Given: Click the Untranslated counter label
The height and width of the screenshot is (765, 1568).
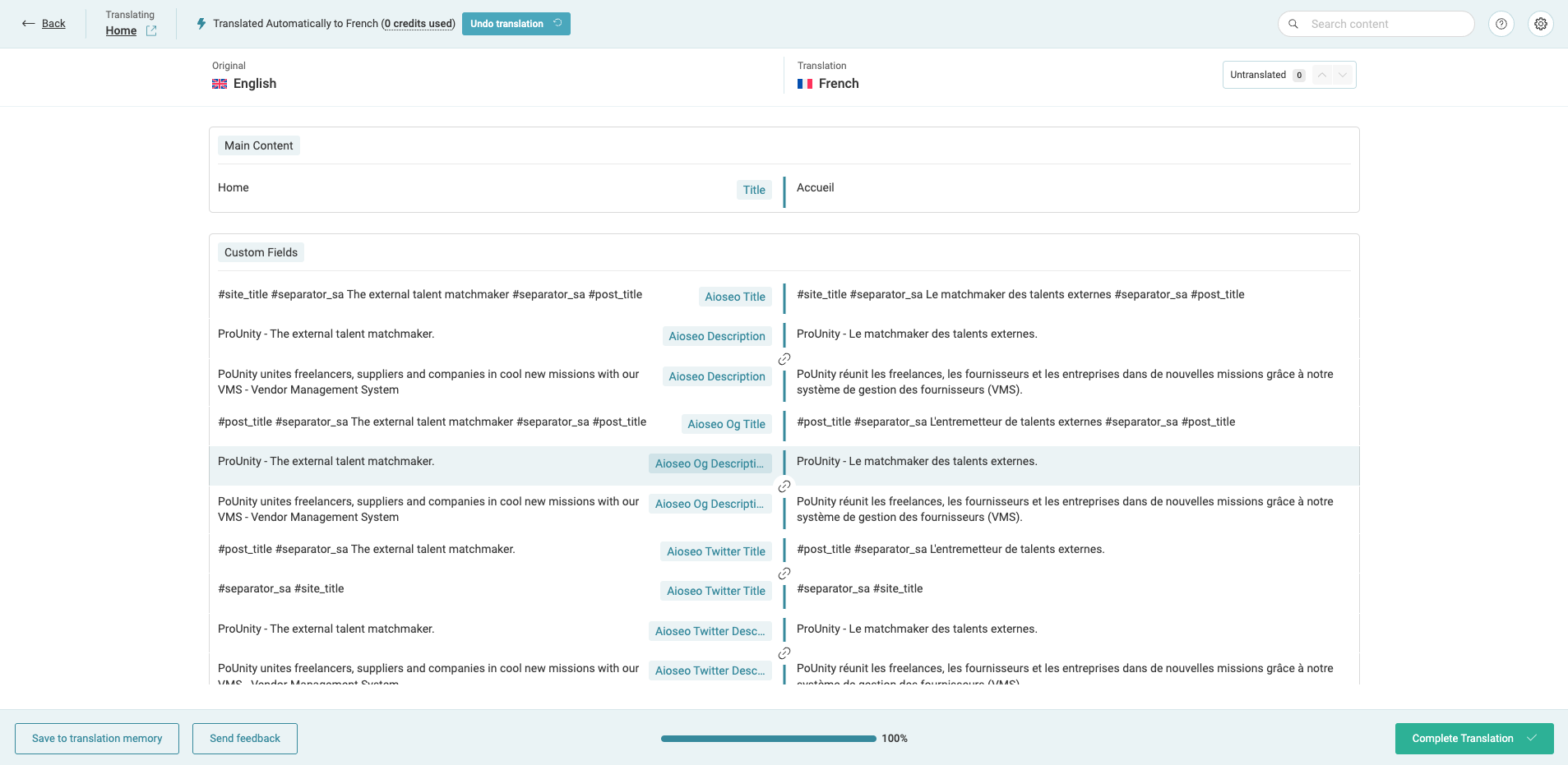Looking at the screenshot, I should (x=1258, y=75).
